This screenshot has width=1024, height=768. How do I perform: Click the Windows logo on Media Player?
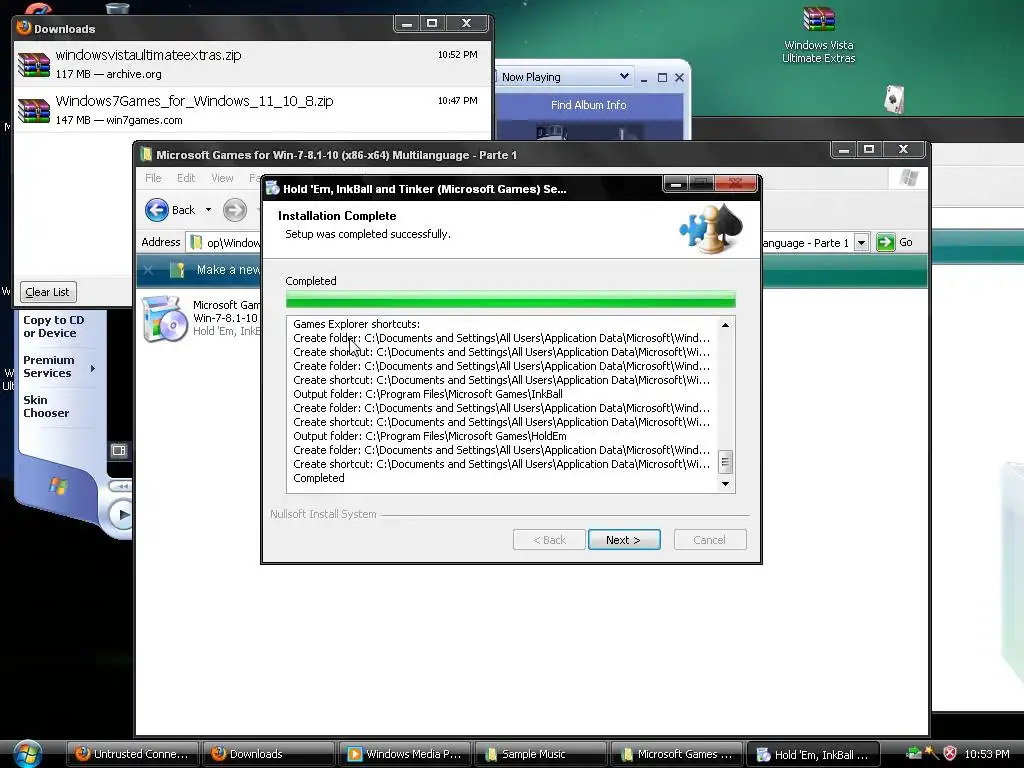(58, 486)
